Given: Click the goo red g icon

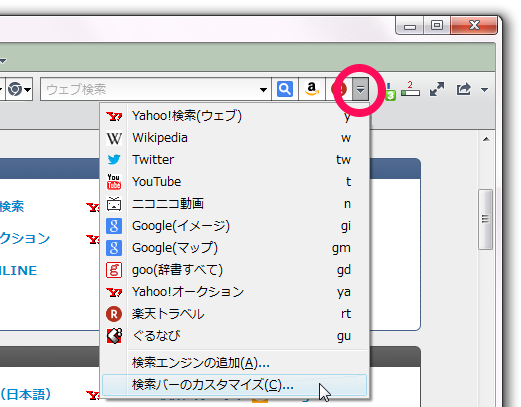Looking at the screenshot, I should [x=114, y=270].
